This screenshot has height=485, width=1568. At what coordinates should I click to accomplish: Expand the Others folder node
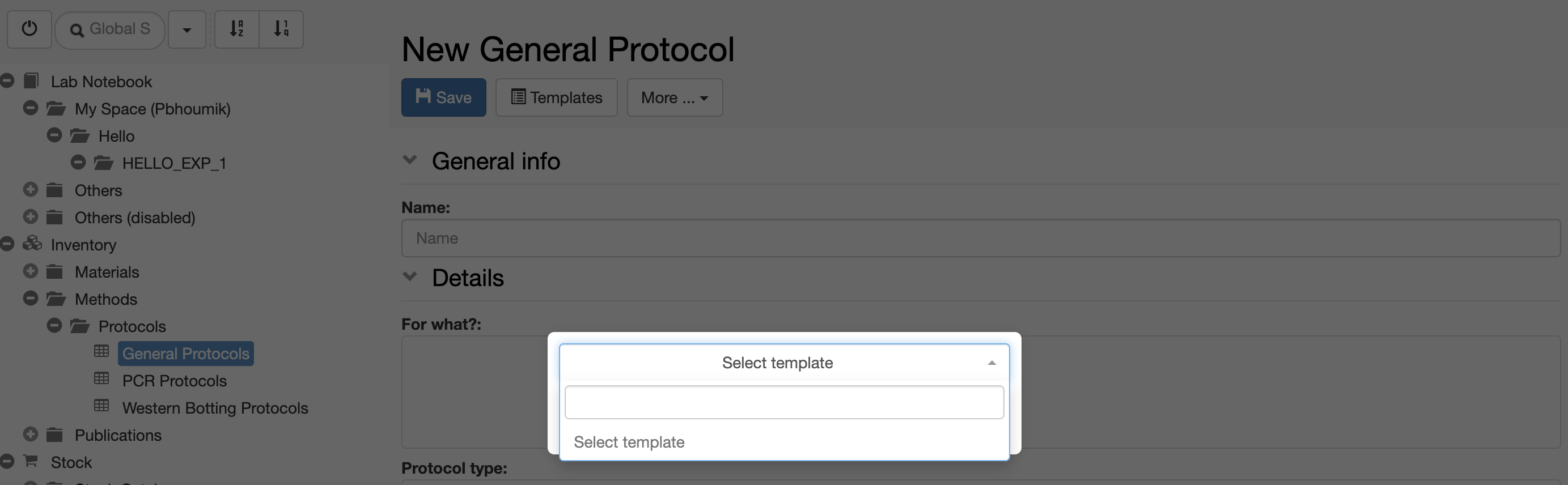pyautogui.click(x=31, y=190)
